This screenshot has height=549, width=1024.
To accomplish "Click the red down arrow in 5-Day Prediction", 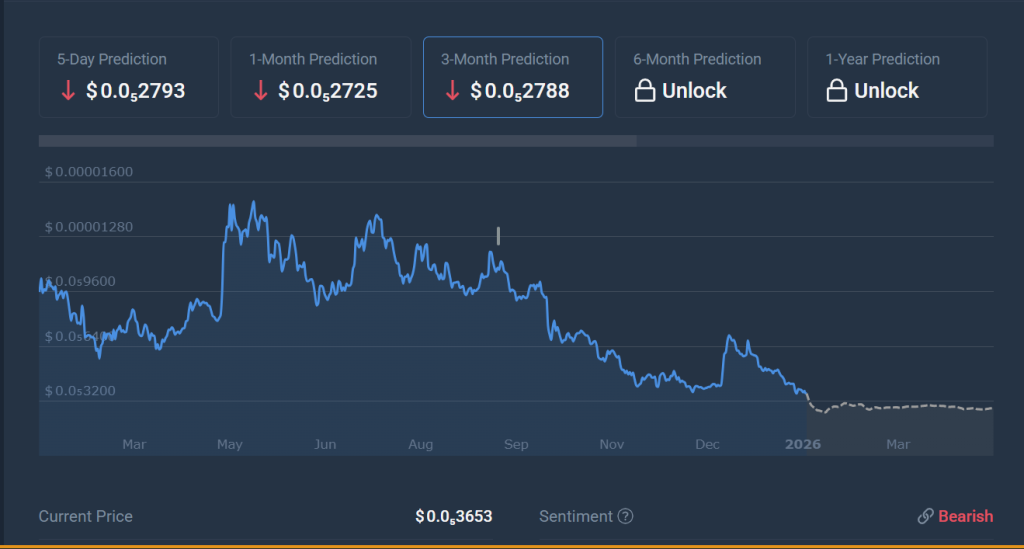I will tap(68, 91).
